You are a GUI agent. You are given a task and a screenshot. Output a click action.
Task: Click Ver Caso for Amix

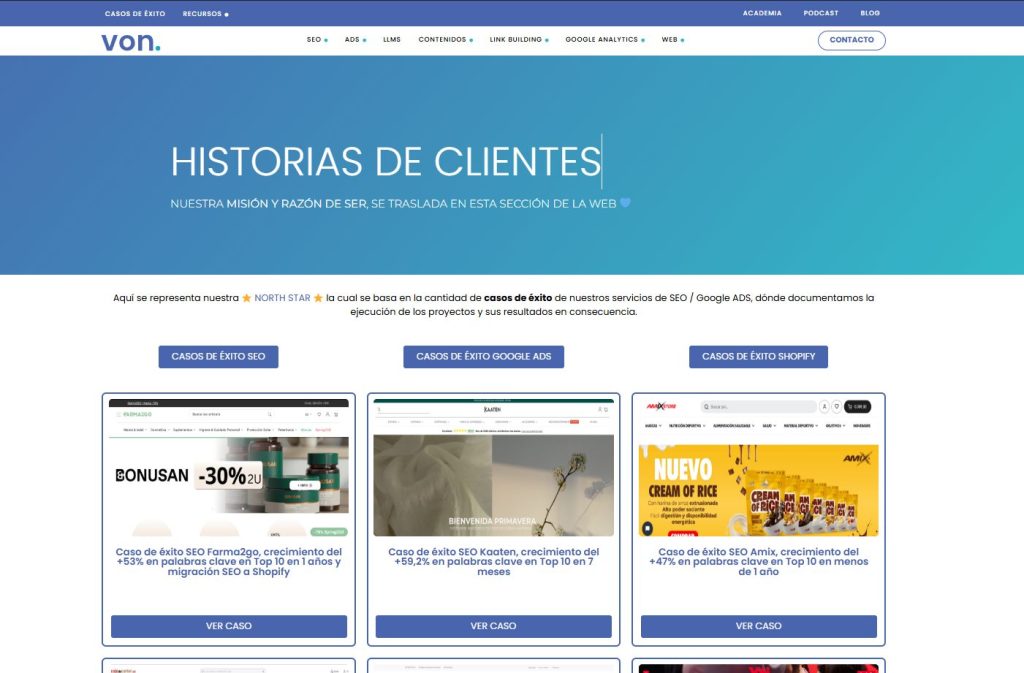click(758, 626)
